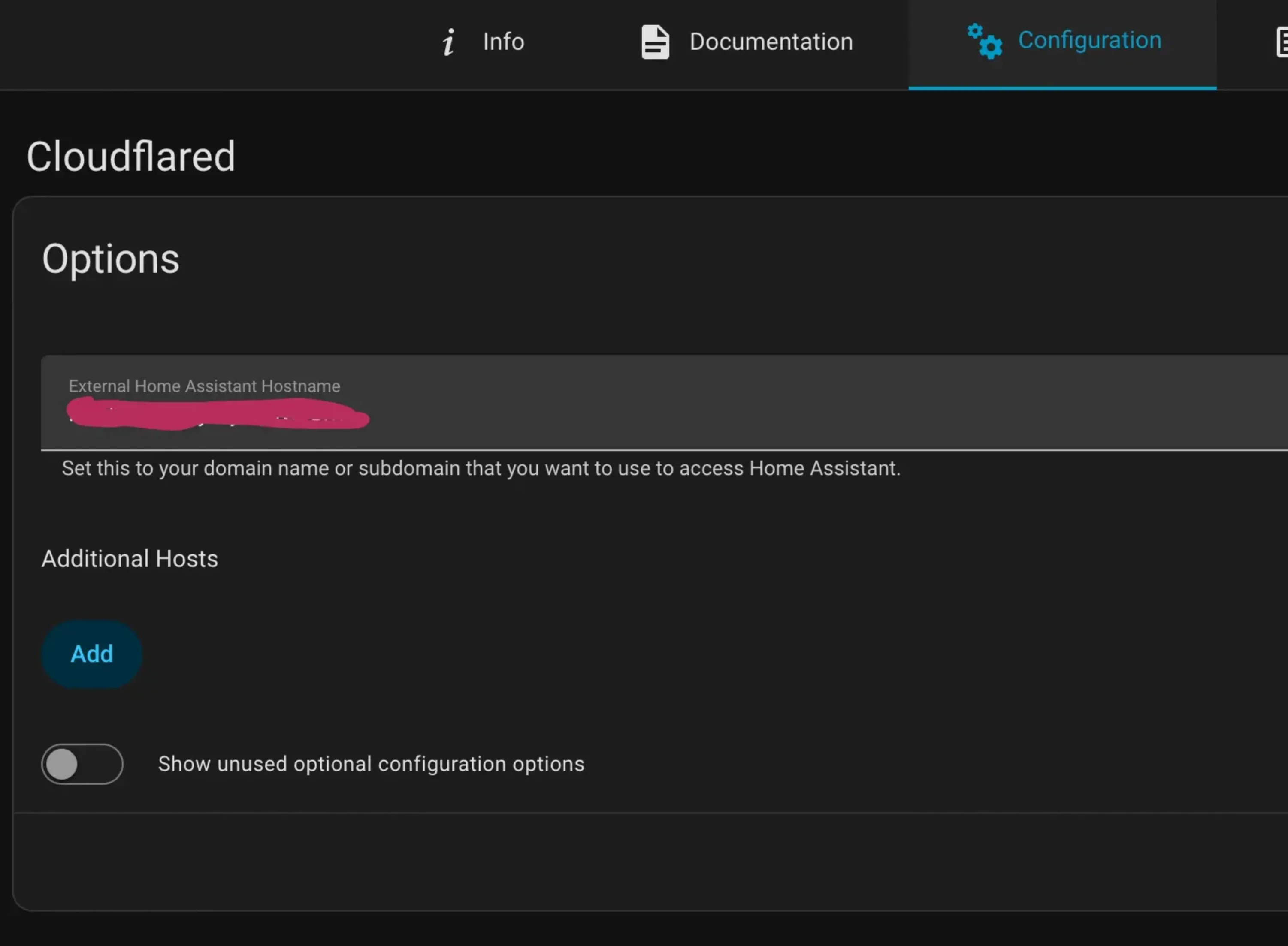This screenshot has height=946, width=1288.
Task: Click the blue underline beneath Configuration tab
Action: 1062,87
